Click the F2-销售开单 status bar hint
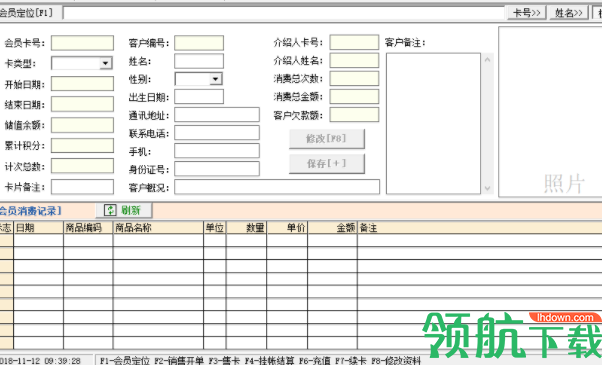 click(179, 361)
